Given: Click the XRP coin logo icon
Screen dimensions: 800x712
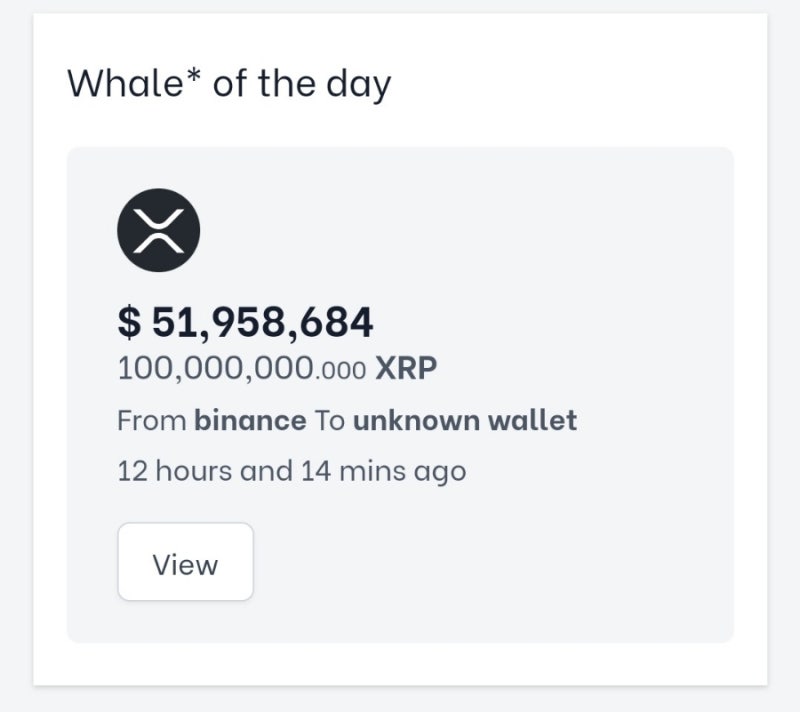Looking at the screenshot, I should (x=159, y=230).
